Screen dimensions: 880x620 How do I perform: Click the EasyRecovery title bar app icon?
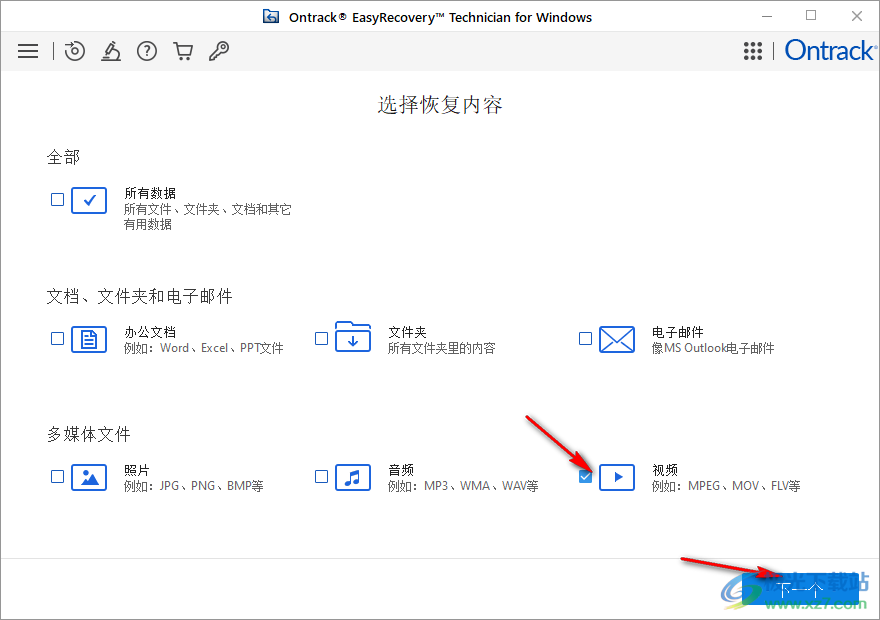tap(271, 17)
